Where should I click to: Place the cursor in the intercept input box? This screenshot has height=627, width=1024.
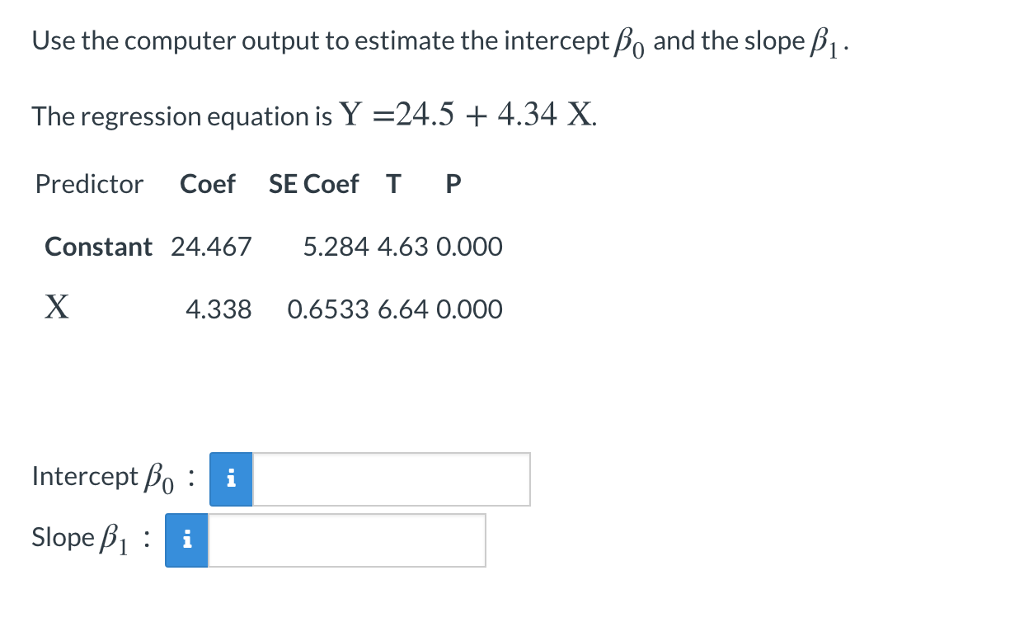point(390,480)
